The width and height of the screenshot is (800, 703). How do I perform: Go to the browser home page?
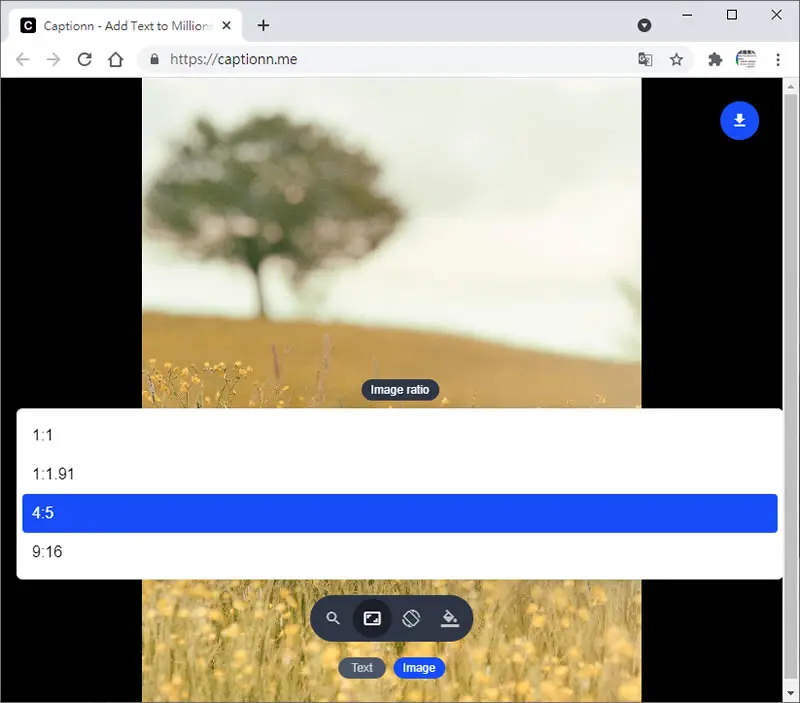click(116, 59)
